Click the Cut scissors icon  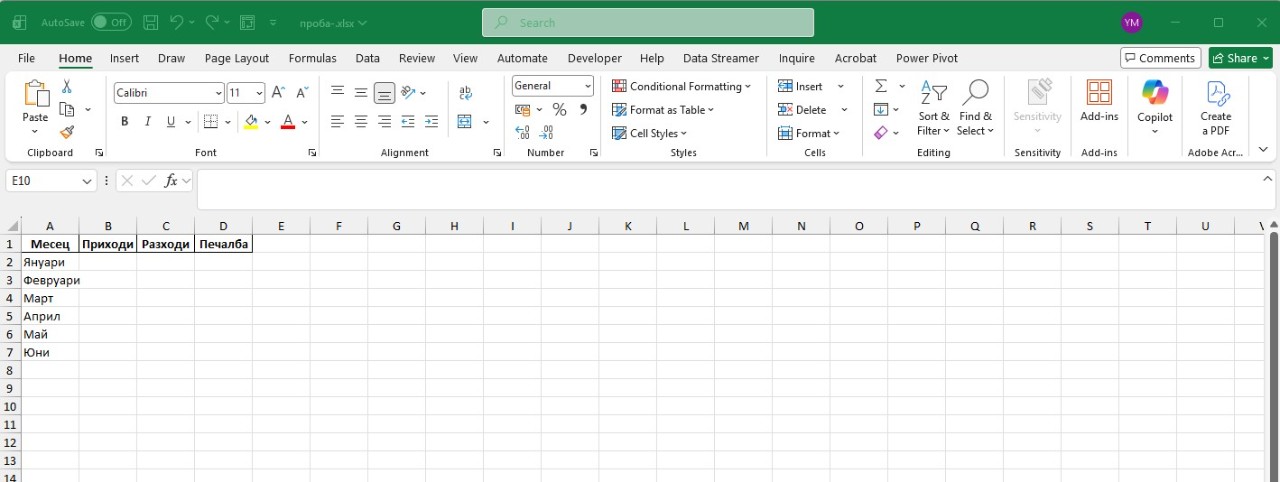67,87
